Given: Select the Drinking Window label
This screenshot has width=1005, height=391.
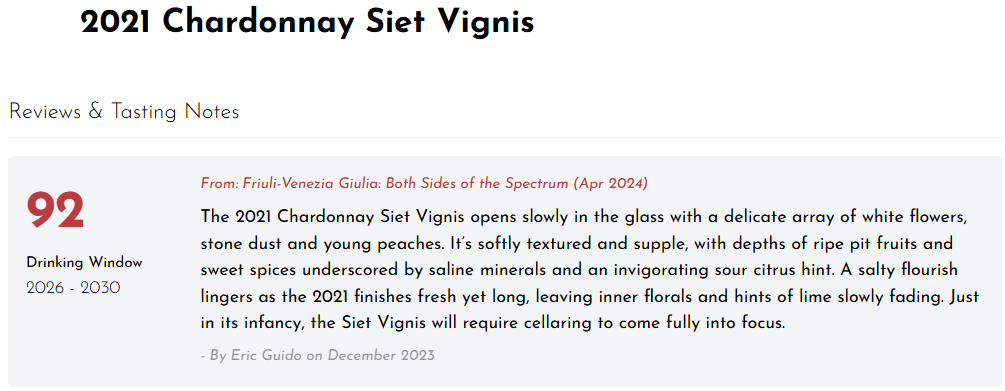Looking at the screenshot, I should (85, 262).
